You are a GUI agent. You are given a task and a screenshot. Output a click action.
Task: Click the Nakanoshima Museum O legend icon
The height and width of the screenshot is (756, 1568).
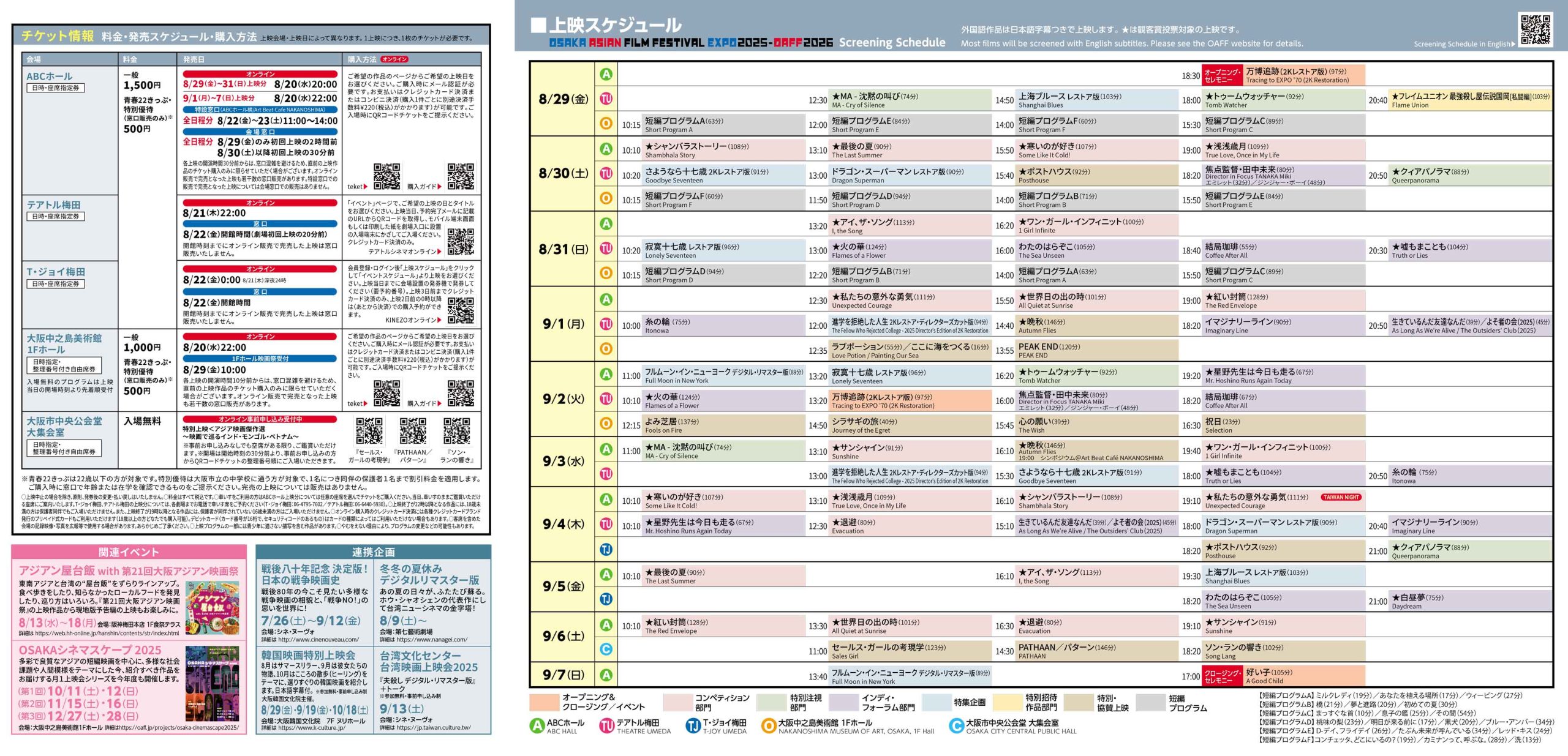pyautogui.click(x=768, y=725)
